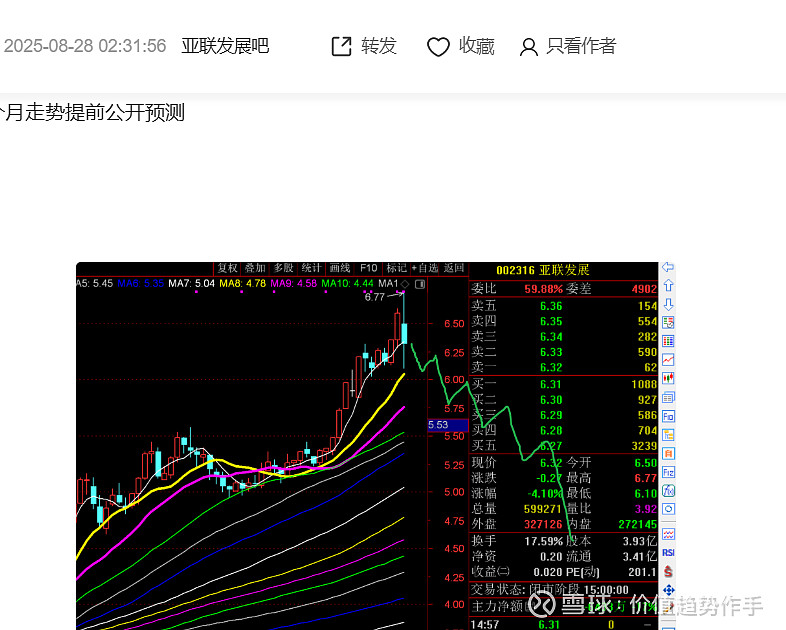Select the 画线 chart menu item

coord(339,268)
